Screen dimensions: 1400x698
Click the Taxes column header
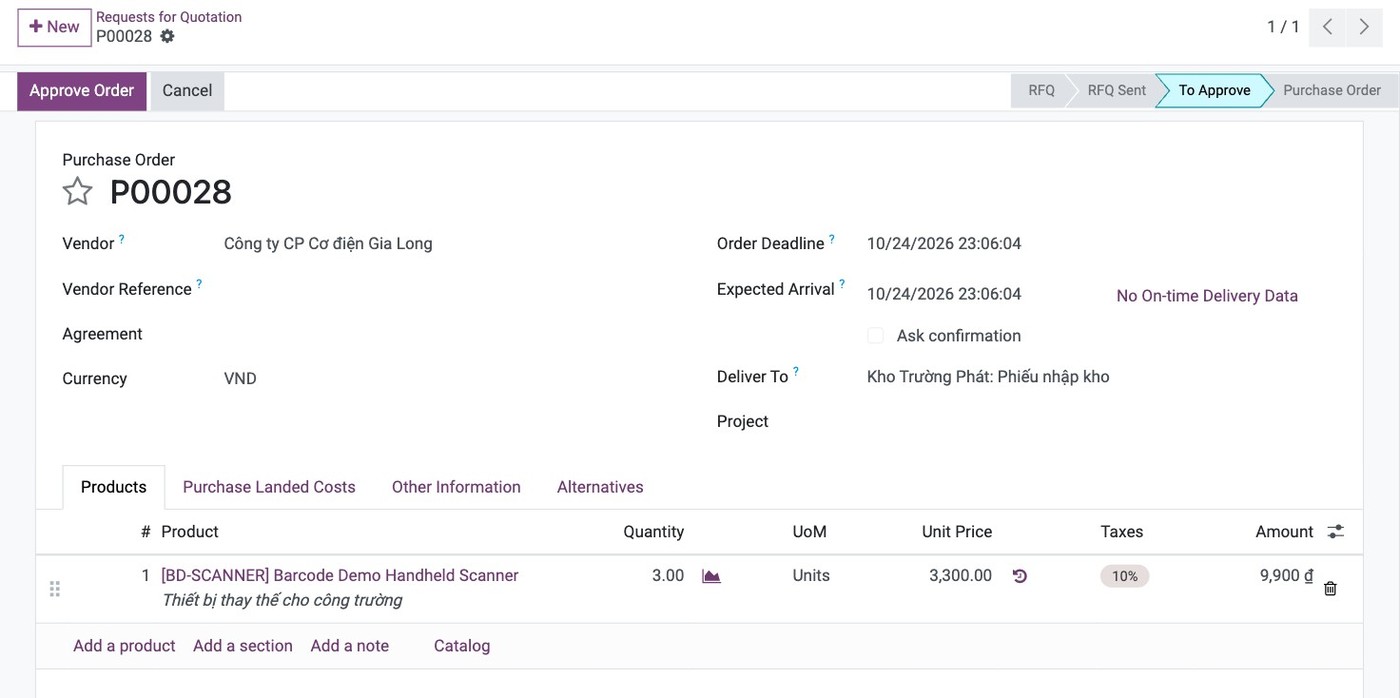1122,532
